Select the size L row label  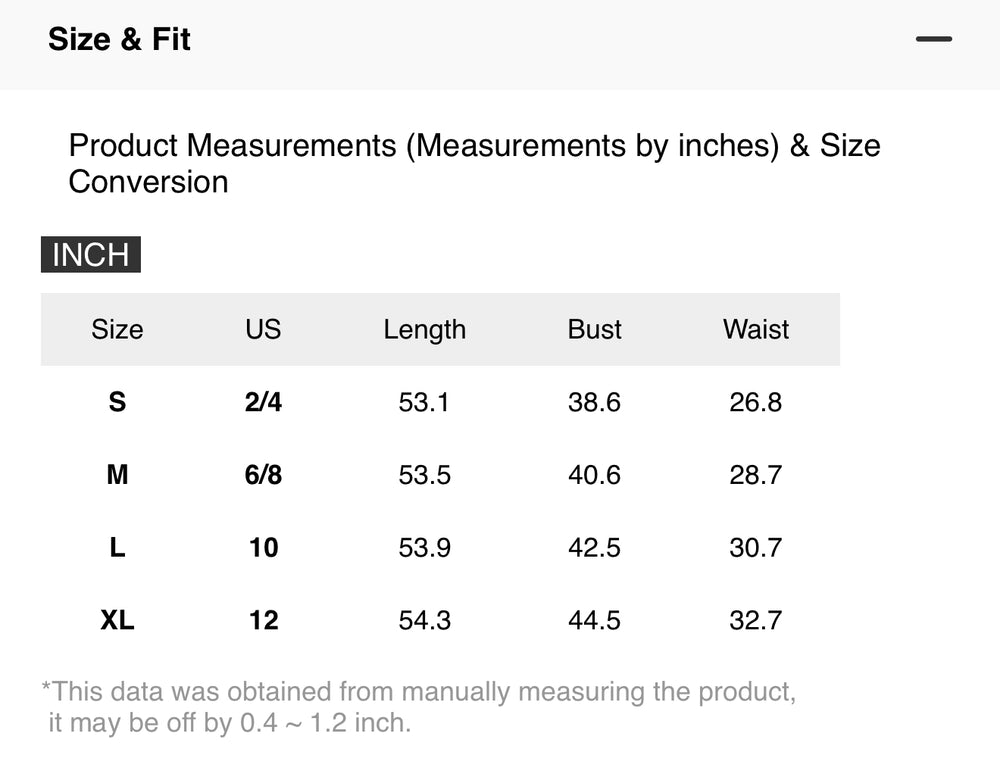117,548
